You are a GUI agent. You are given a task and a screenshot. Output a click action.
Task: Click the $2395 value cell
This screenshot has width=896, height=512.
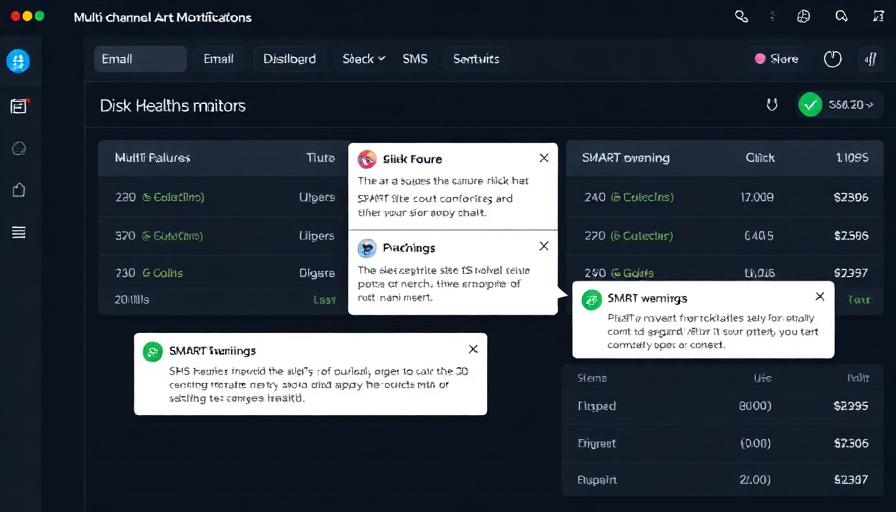[851, 406]
